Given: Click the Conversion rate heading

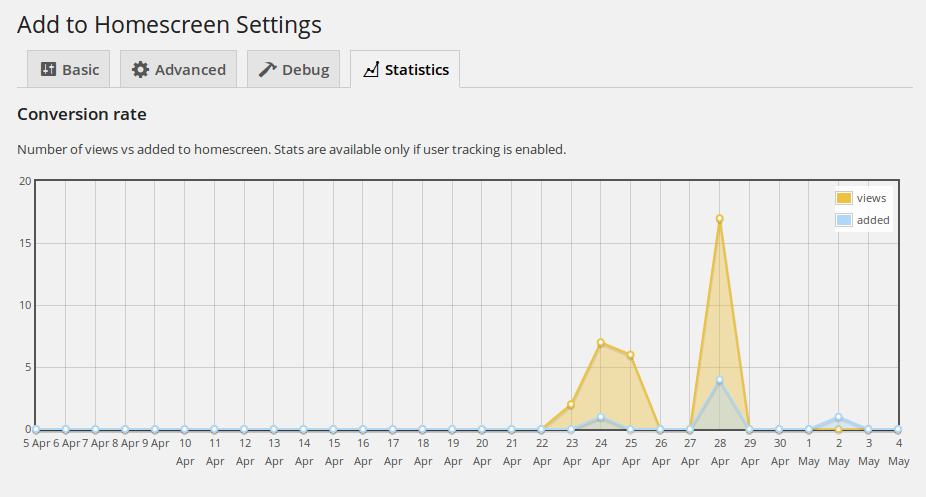Looking at the screenshot, I should (82, 114).
